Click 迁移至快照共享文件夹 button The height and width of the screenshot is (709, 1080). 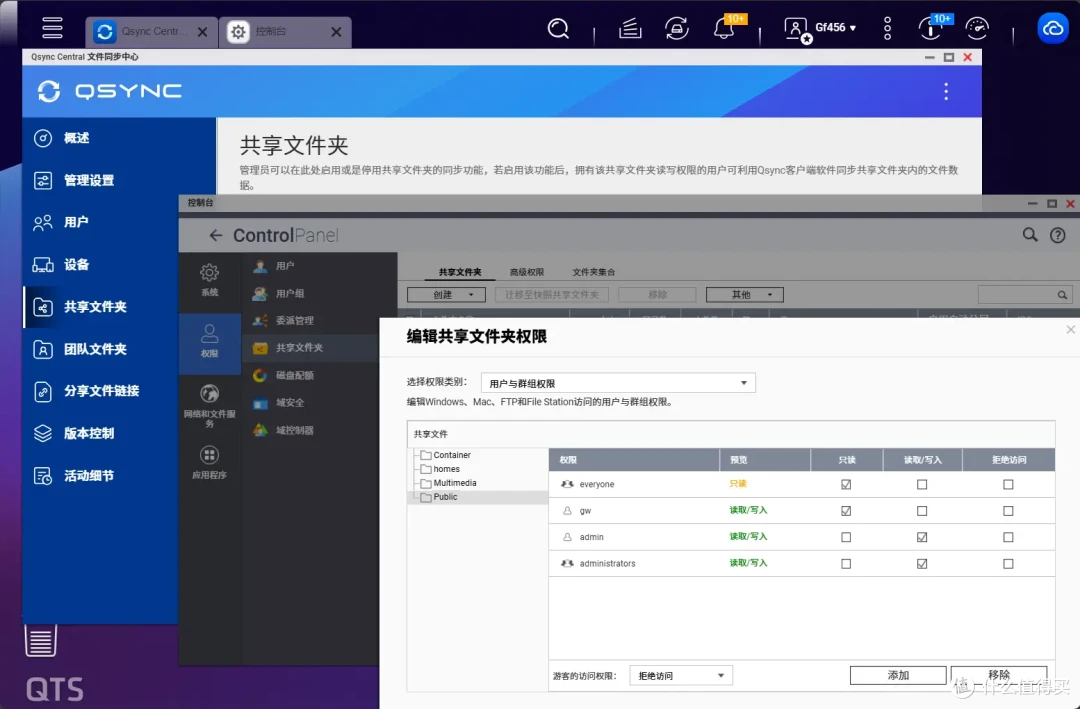(552, 295)
